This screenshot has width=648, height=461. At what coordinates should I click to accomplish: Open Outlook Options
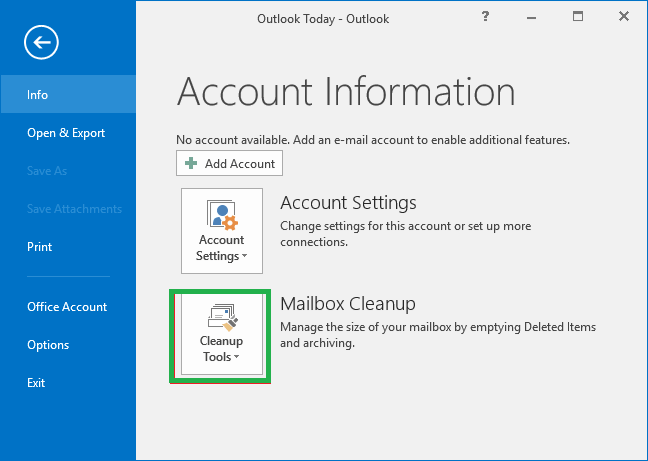click(x=68, y=345)
